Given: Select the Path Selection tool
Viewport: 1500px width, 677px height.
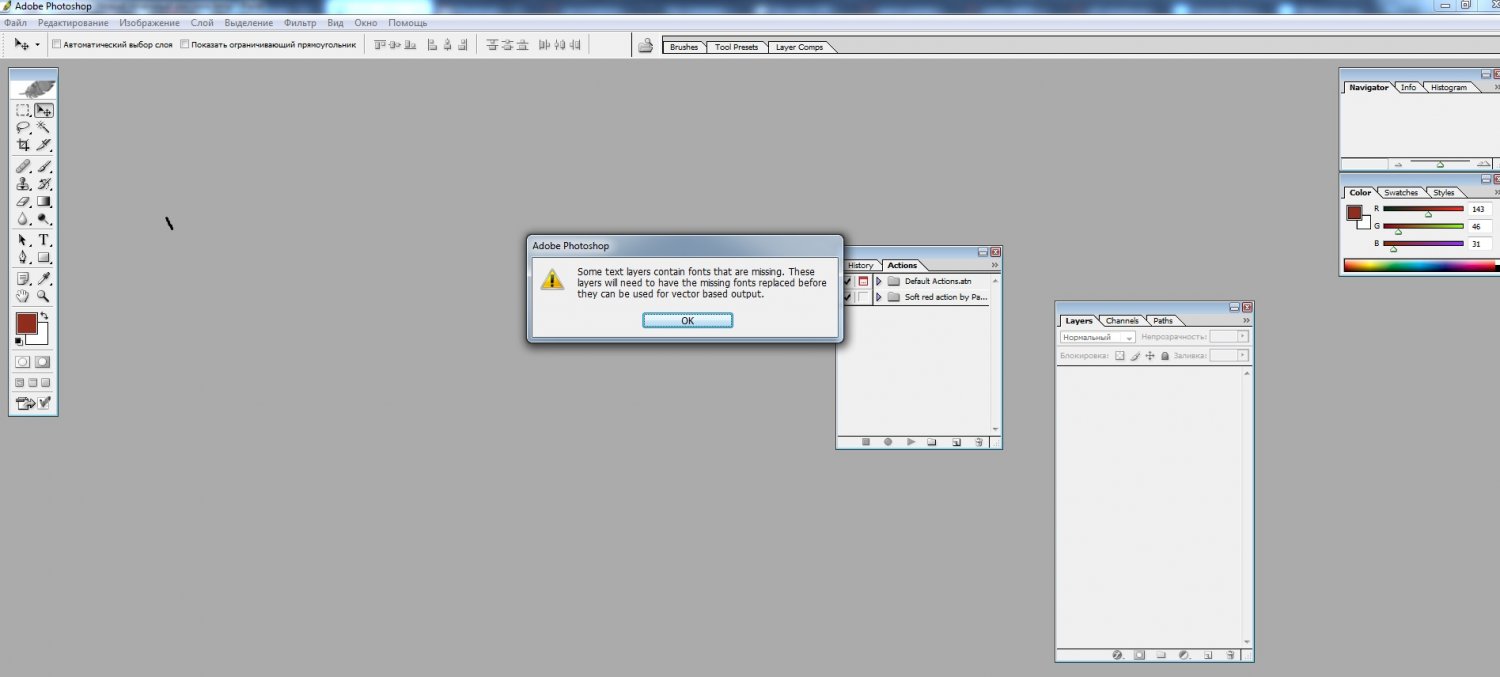Looking at the screenshot, I should coord(23,241).
